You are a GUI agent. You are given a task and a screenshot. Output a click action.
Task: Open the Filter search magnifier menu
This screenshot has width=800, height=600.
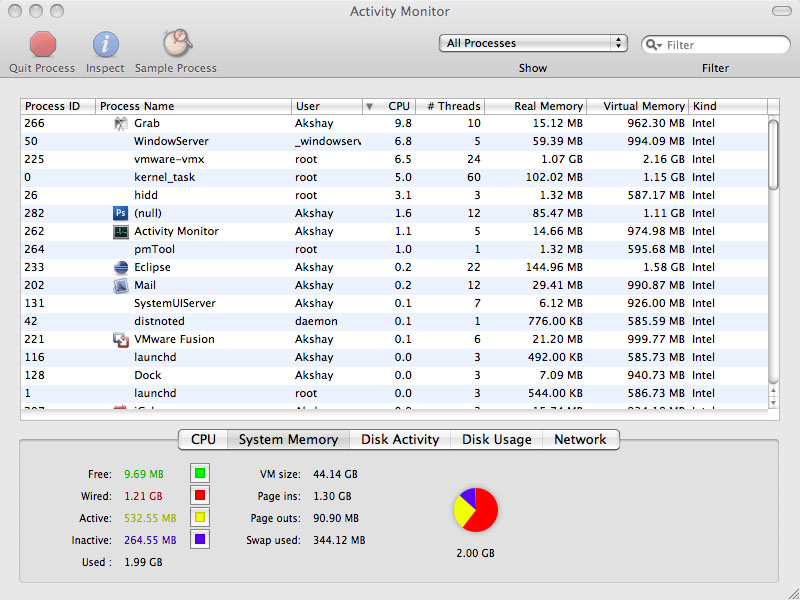click(654, 45)
